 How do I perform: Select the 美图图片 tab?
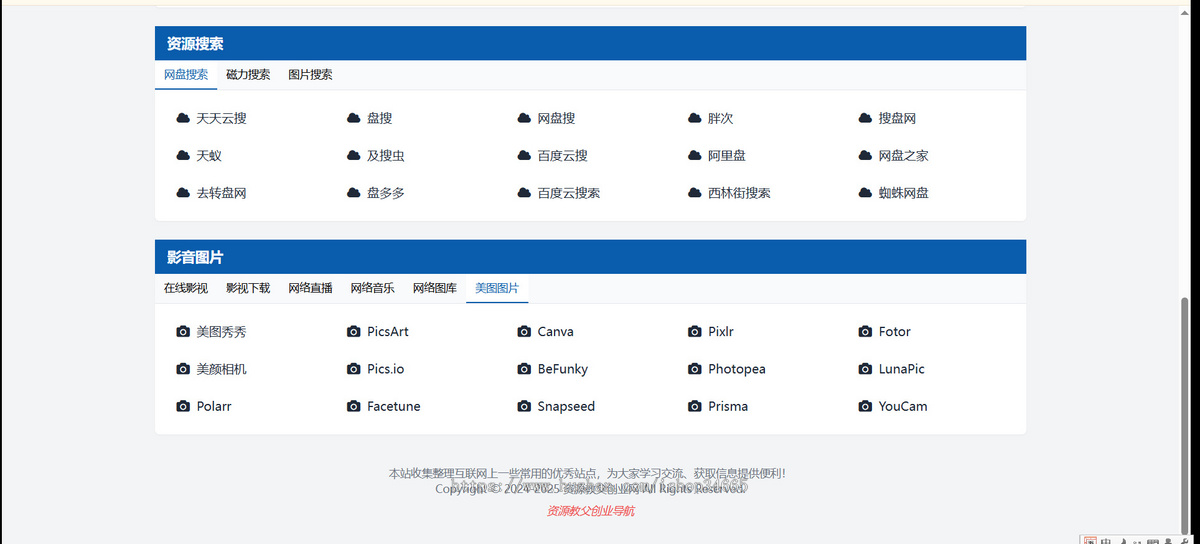(x=497, y=288)
